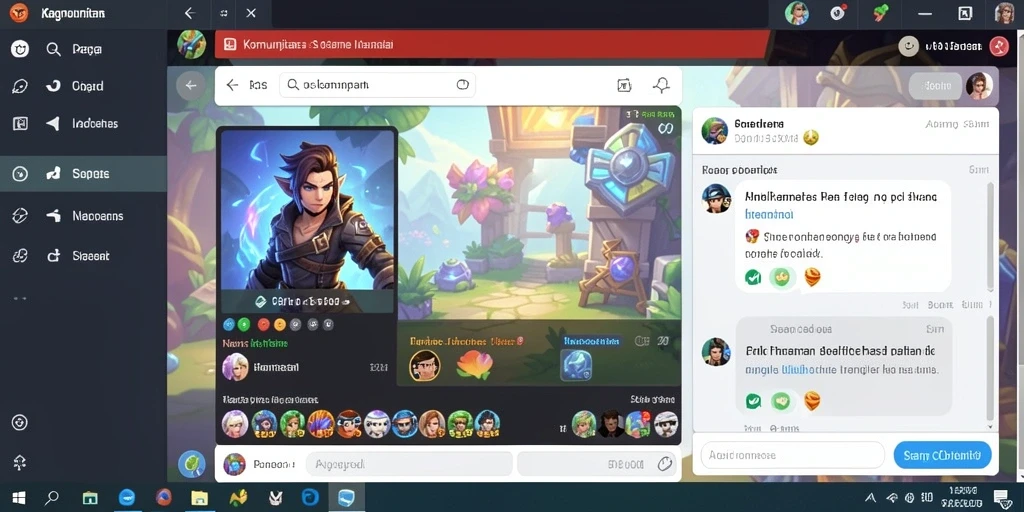Image resolution: width=1024 pixels, height=512 pixels.
Task: Click the gray smiley circle on header bar
Action: [909, 46]
